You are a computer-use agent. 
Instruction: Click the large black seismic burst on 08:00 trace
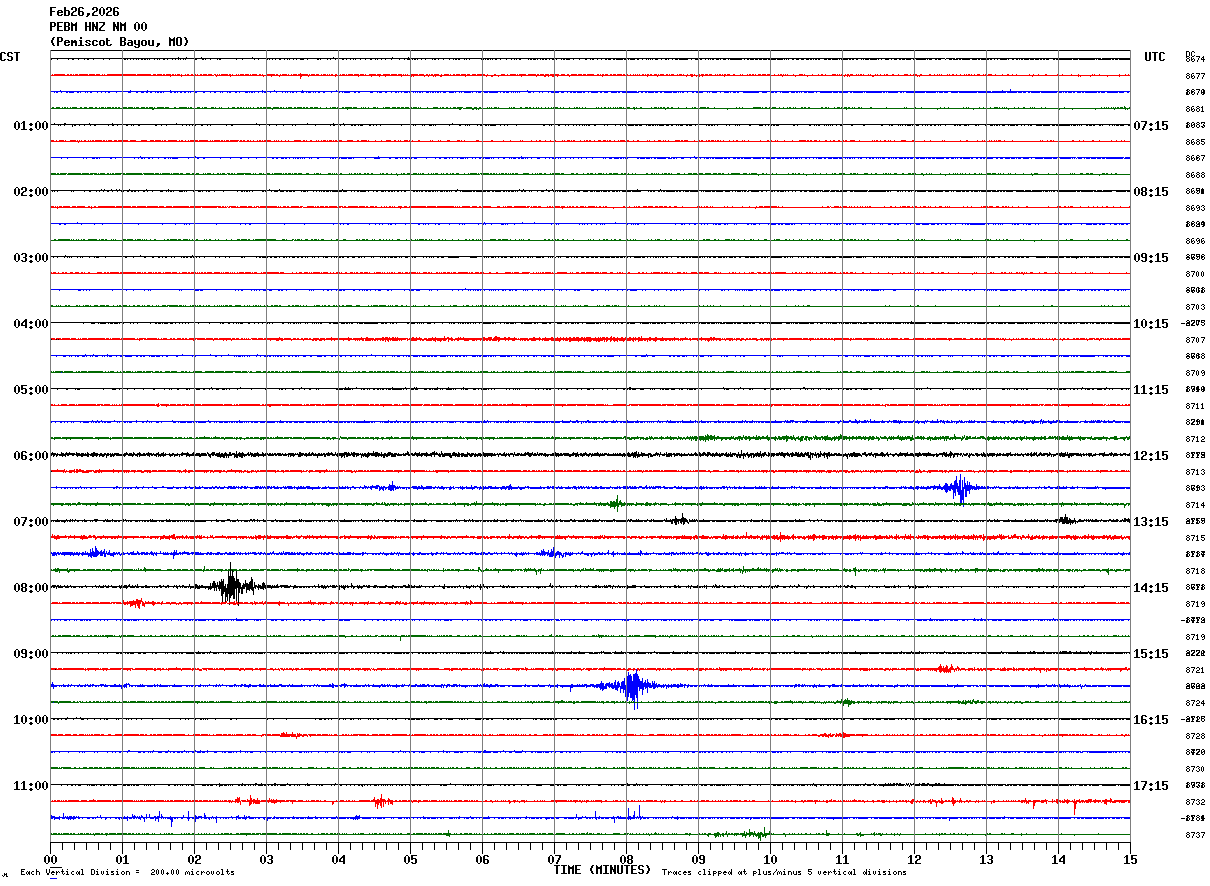(x=232, y=586)
